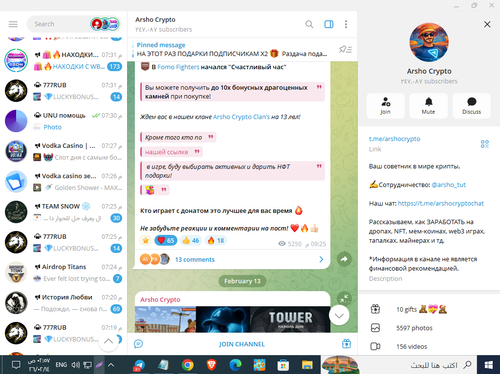Close the channel info panel
This screenshot has width=500, height=374.
(487, 24)
